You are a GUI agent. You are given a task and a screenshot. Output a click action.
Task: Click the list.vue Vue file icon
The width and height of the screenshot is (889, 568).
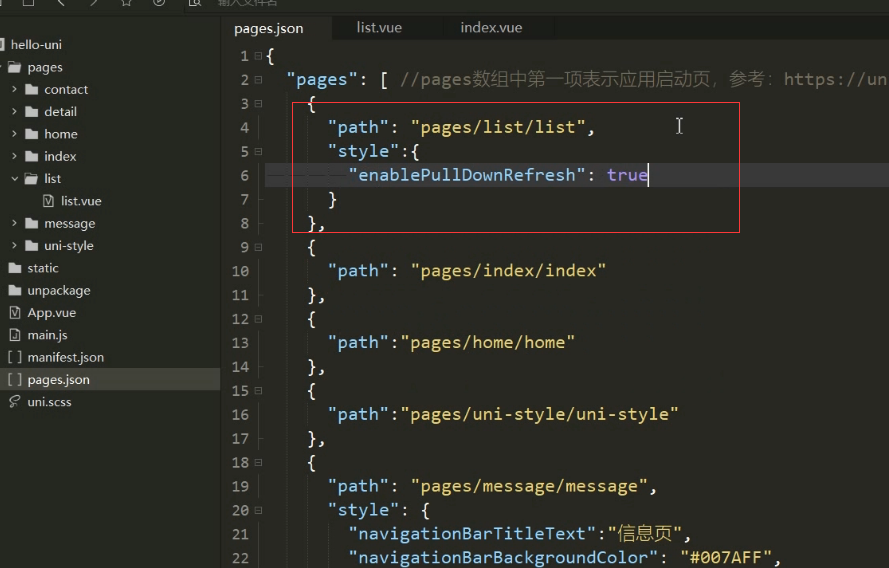[49, 201]
